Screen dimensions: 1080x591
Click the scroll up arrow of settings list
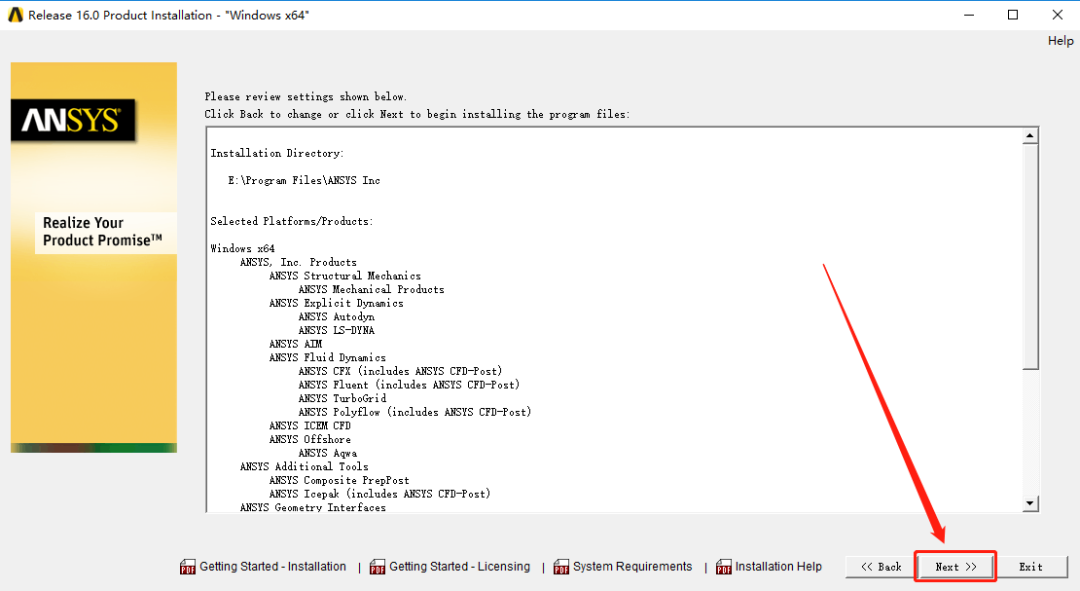pyautogui.click(x=1030, y=136)
